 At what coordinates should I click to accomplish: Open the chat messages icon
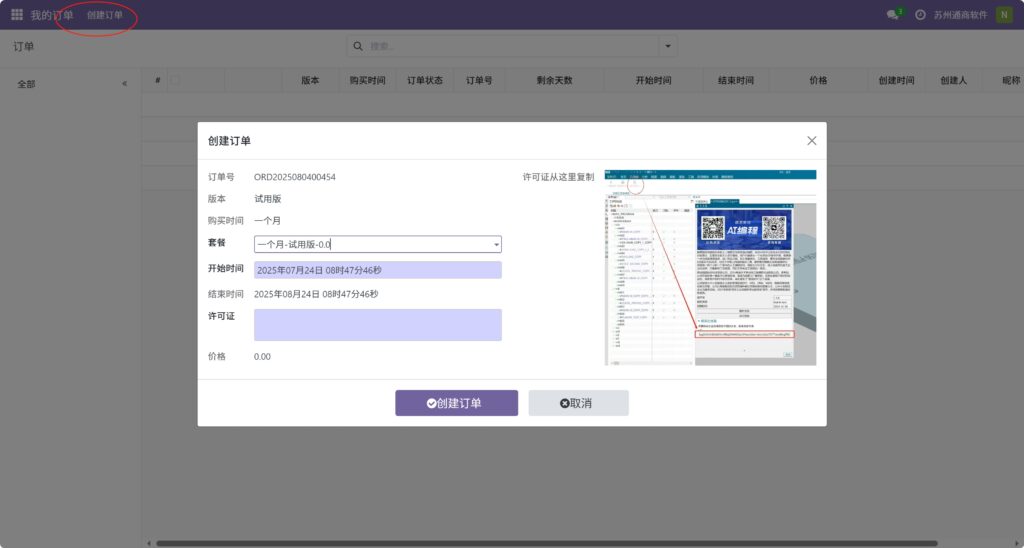click(893, 15)
